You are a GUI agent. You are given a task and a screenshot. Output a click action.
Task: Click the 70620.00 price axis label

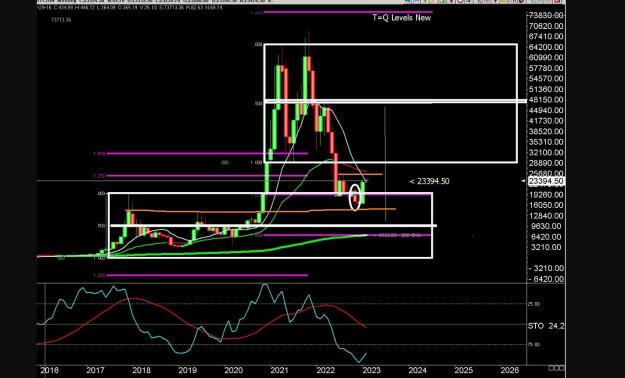(x=546, y=26)
